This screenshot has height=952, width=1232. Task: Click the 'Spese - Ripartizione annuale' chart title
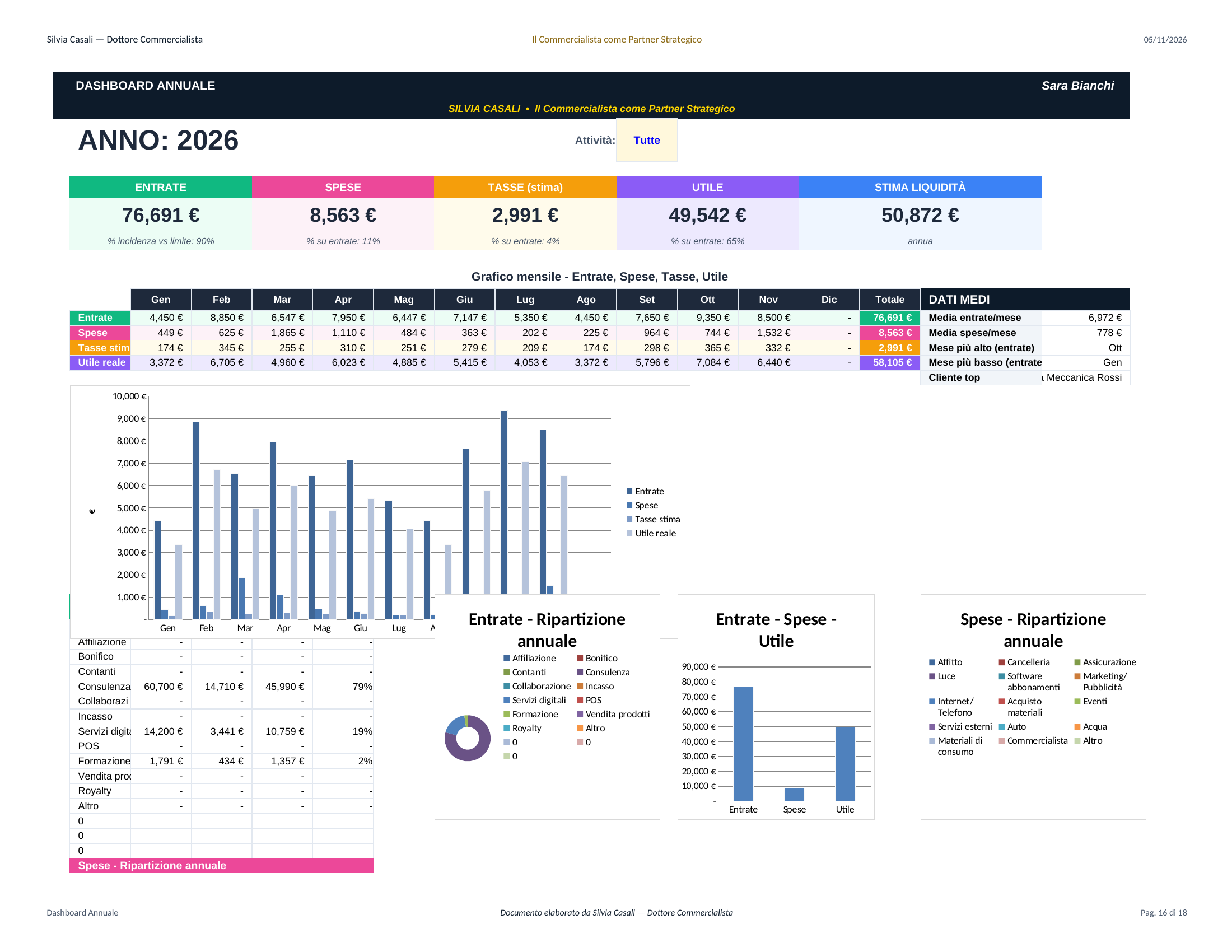(x=1033, y=630)
